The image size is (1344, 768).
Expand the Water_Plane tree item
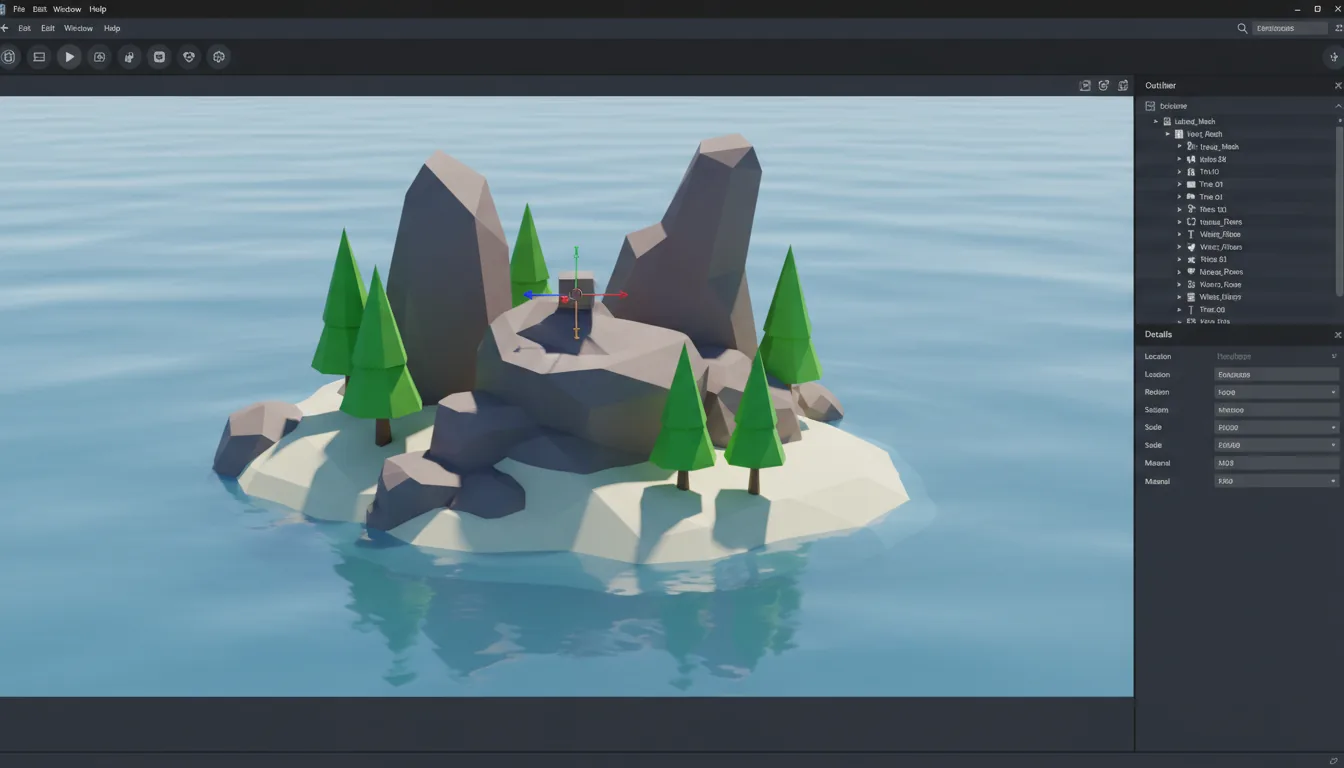[1180, 234]
